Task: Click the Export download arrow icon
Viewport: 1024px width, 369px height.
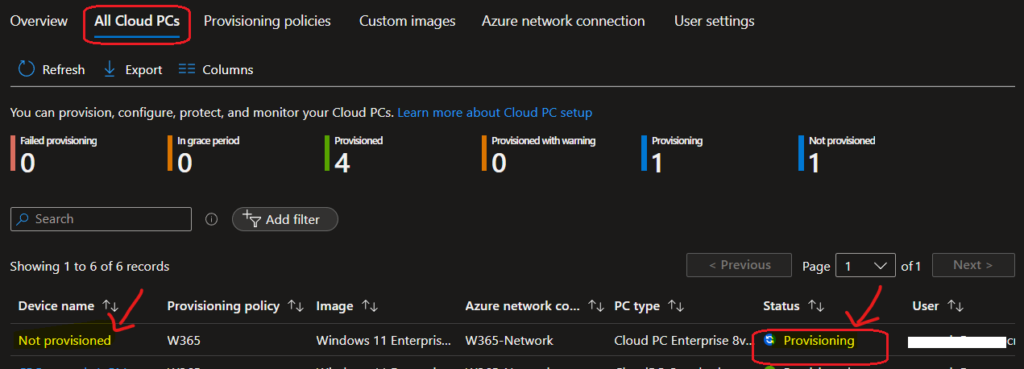Action: pyautogui.click(x=110, y=69)
